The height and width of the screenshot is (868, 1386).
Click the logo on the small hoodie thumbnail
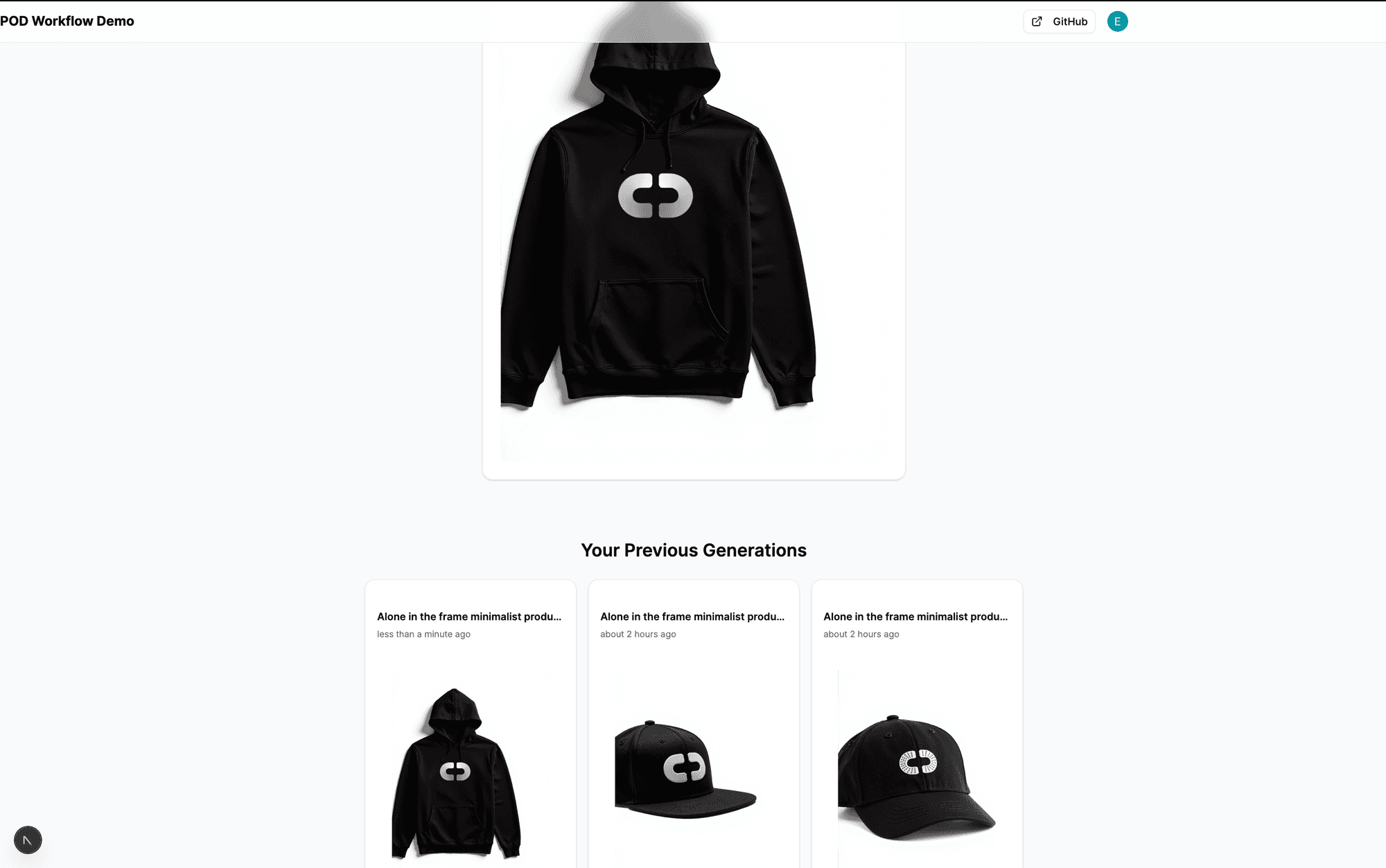(x=455, y=771)
